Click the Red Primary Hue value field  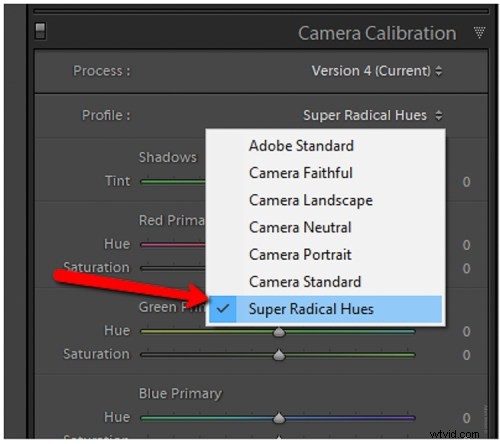pyautogui.click(x=466, y=245)
